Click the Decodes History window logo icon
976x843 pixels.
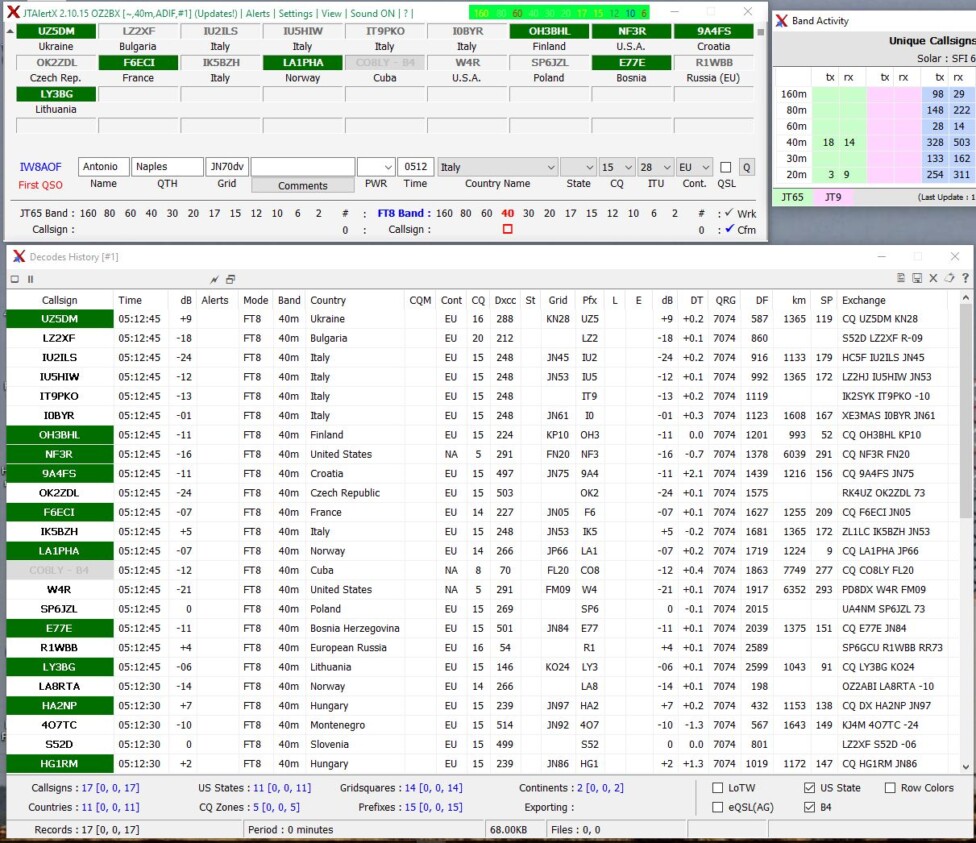(19, 257)
